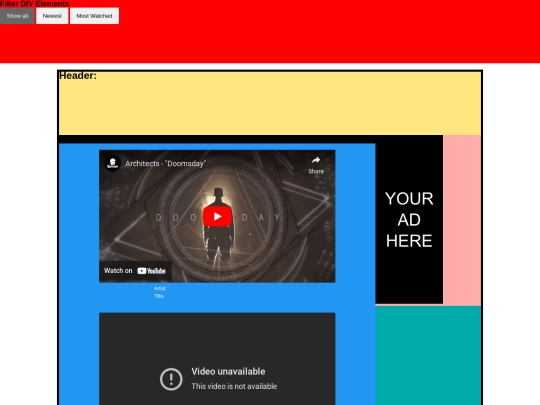Select the Show all filter button
Image resolution: width=540 pixels, height=405 pixels.
(17, 16)
